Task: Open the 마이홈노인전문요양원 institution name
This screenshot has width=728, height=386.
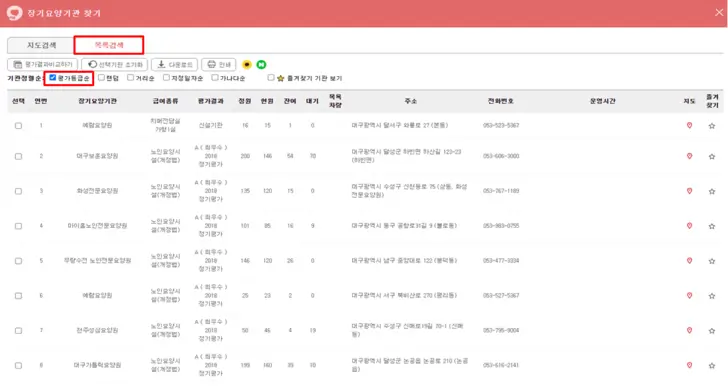Action: 98,226
